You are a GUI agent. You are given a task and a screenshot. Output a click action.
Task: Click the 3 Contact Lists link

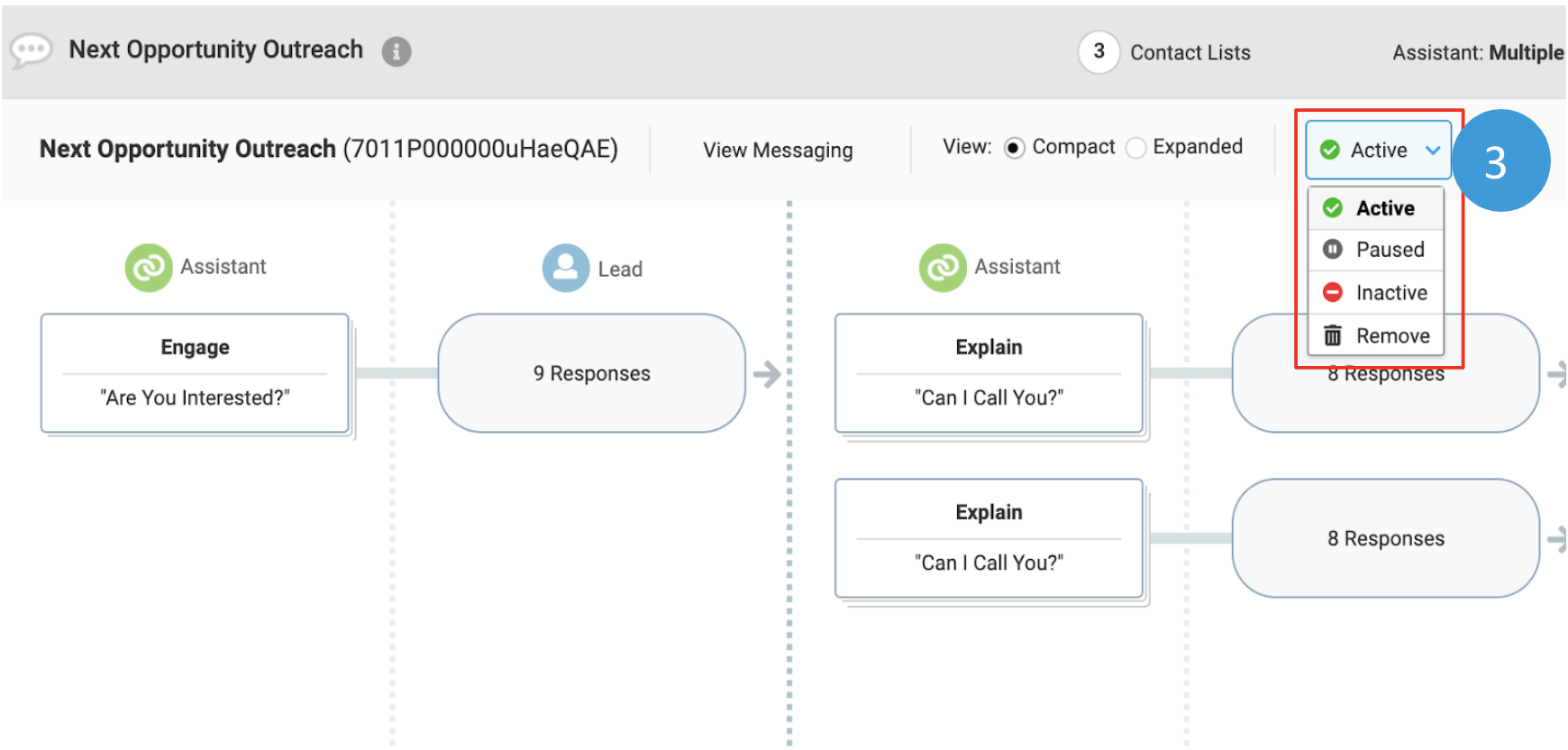click(1164, 52)
